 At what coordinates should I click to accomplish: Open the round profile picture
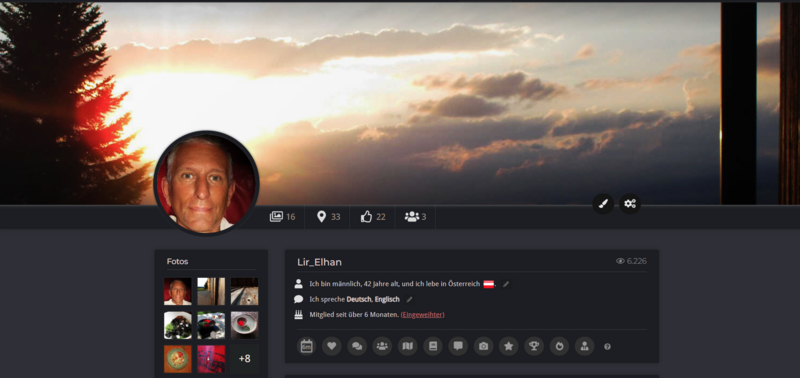[x=206, y=183]
